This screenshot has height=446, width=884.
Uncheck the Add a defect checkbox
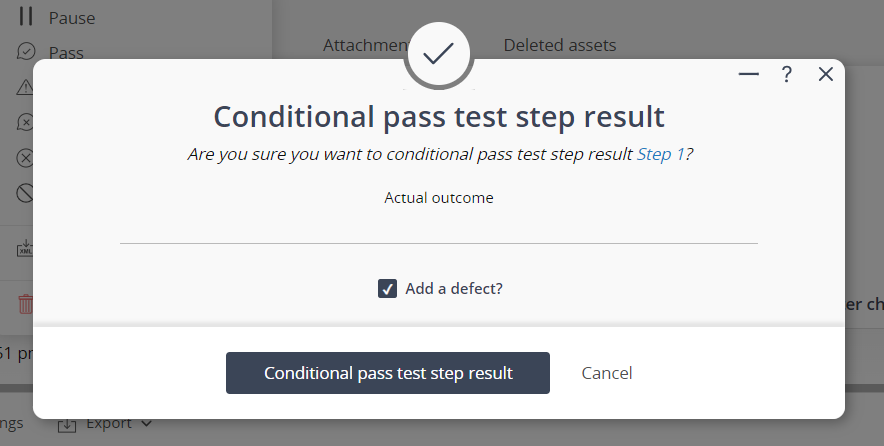tap(387, 289)
